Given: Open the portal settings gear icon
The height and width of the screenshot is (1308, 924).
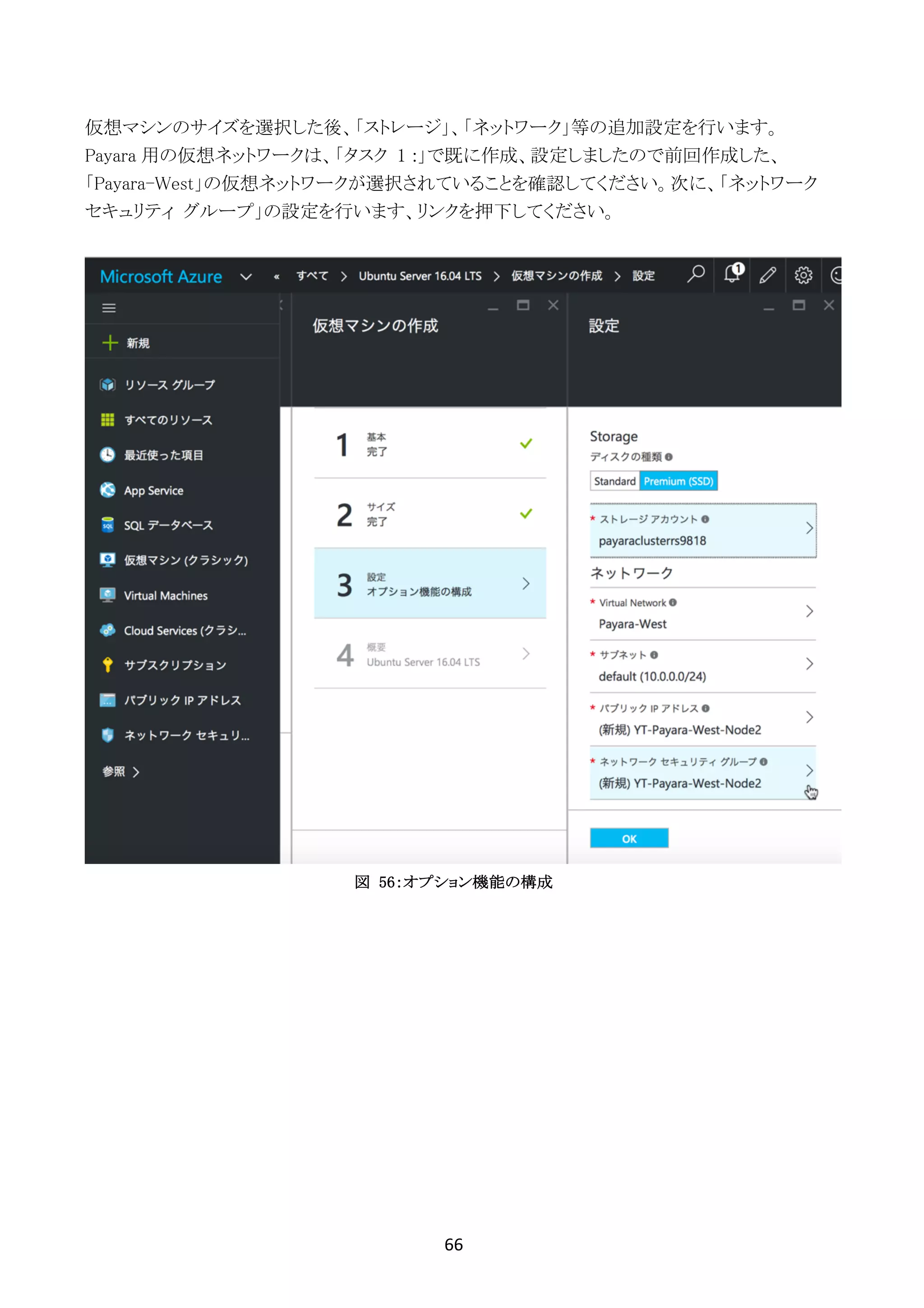Looking at the screenshot, I should (x=803, y=276).
